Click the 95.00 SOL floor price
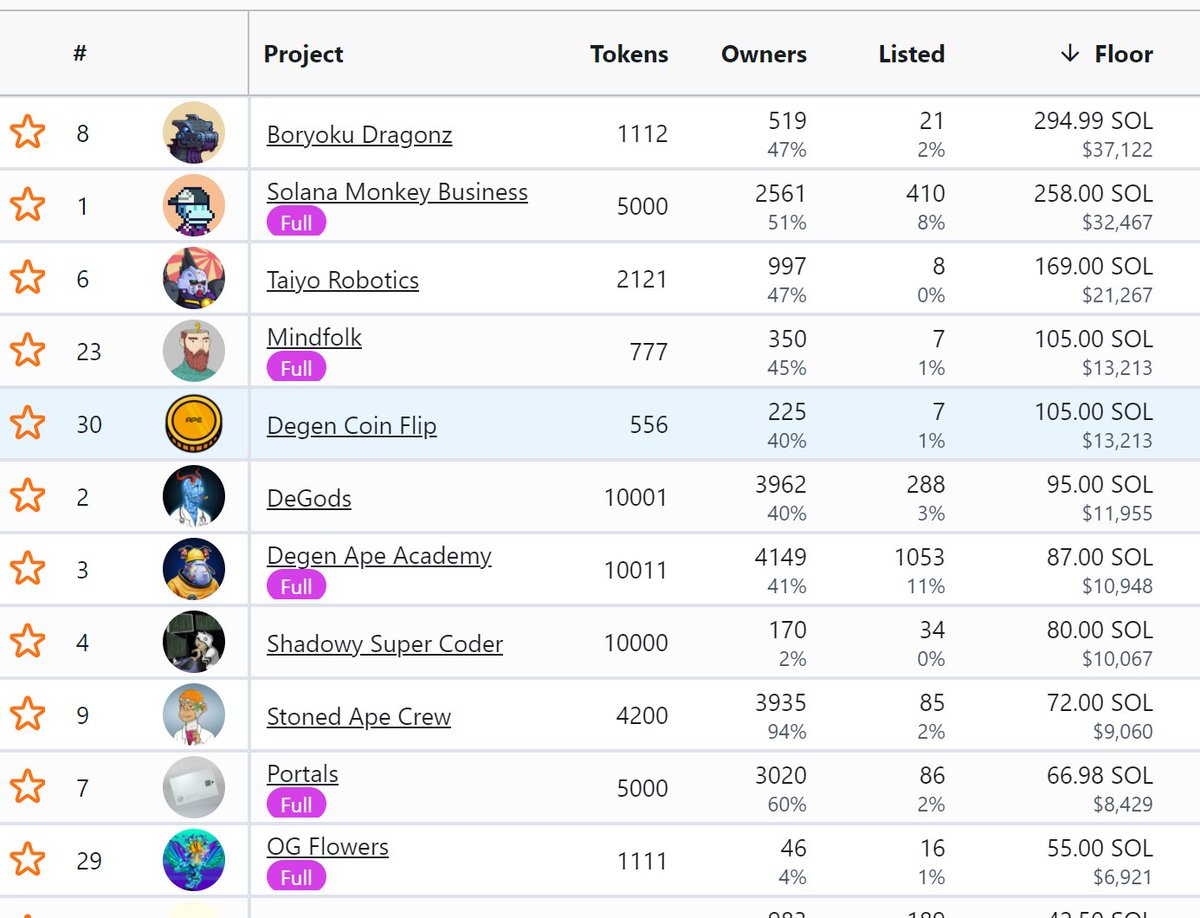The image size is (1200, 918). [1100, 485]
